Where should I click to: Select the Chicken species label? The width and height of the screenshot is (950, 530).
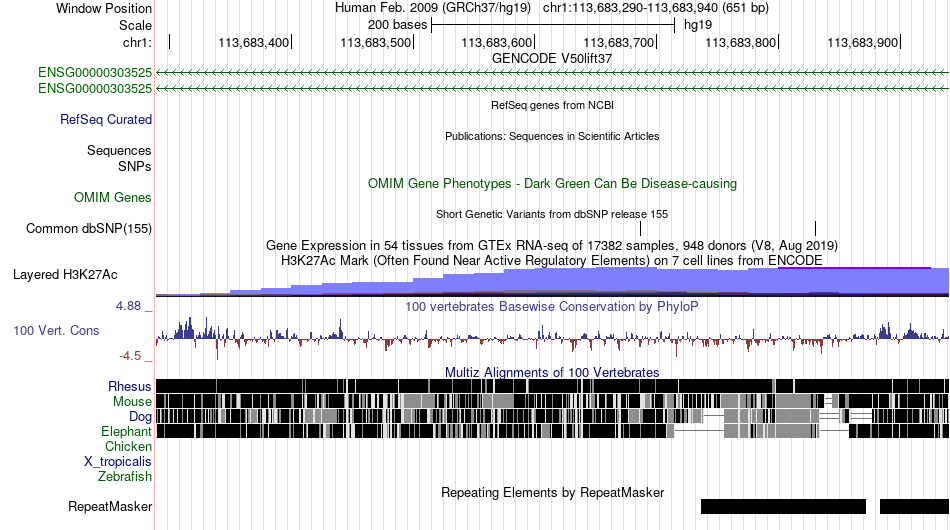click(x=128, y=446)
